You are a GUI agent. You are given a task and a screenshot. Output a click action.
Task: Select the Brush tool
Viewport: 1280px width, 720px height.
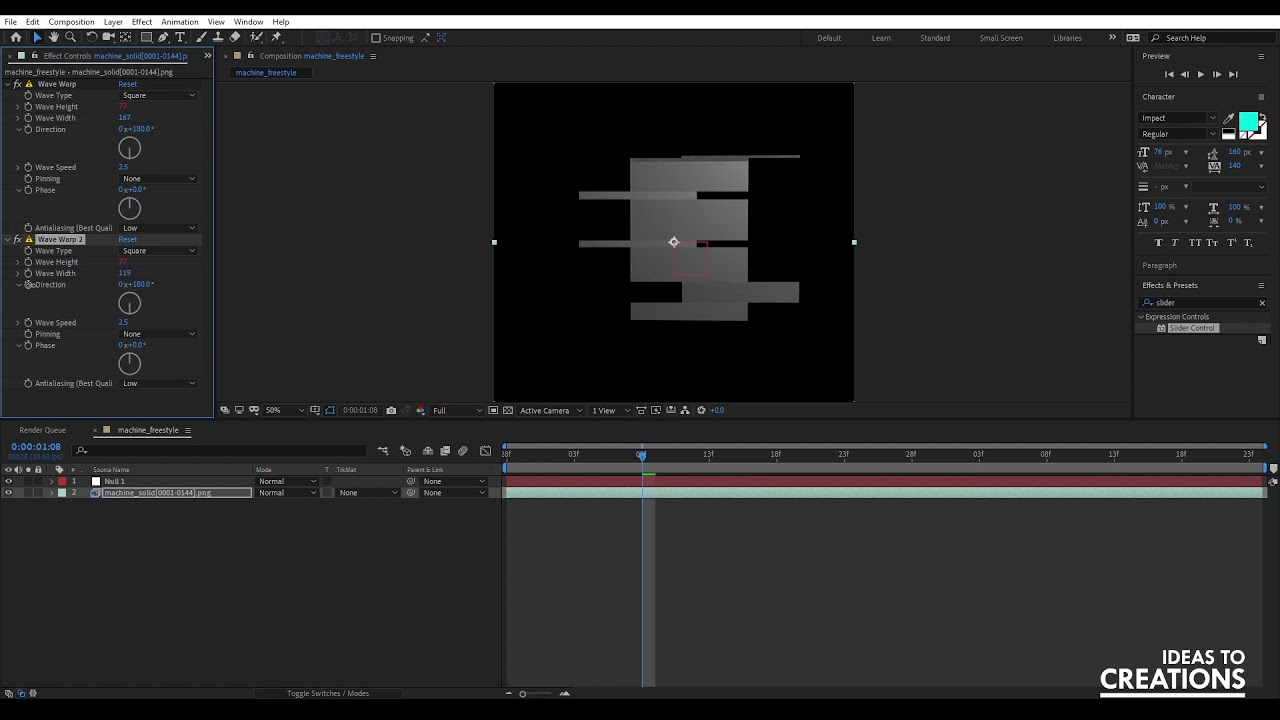pos(201,37)
